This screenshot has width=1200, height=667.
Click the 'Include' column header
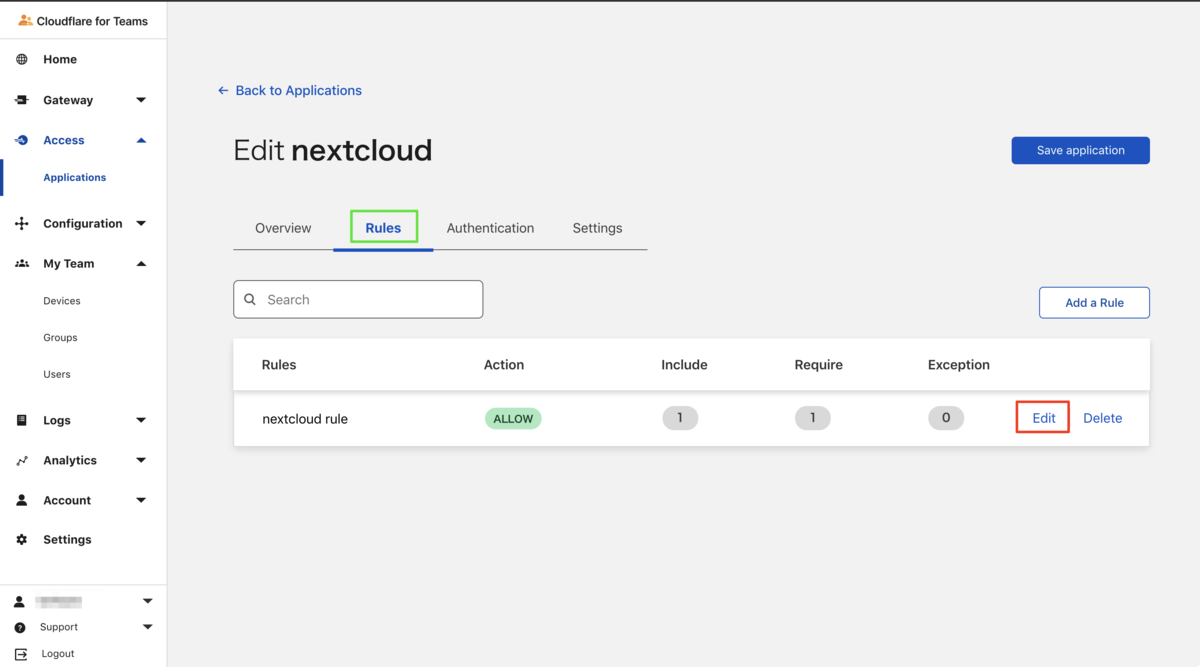(684, 365)
